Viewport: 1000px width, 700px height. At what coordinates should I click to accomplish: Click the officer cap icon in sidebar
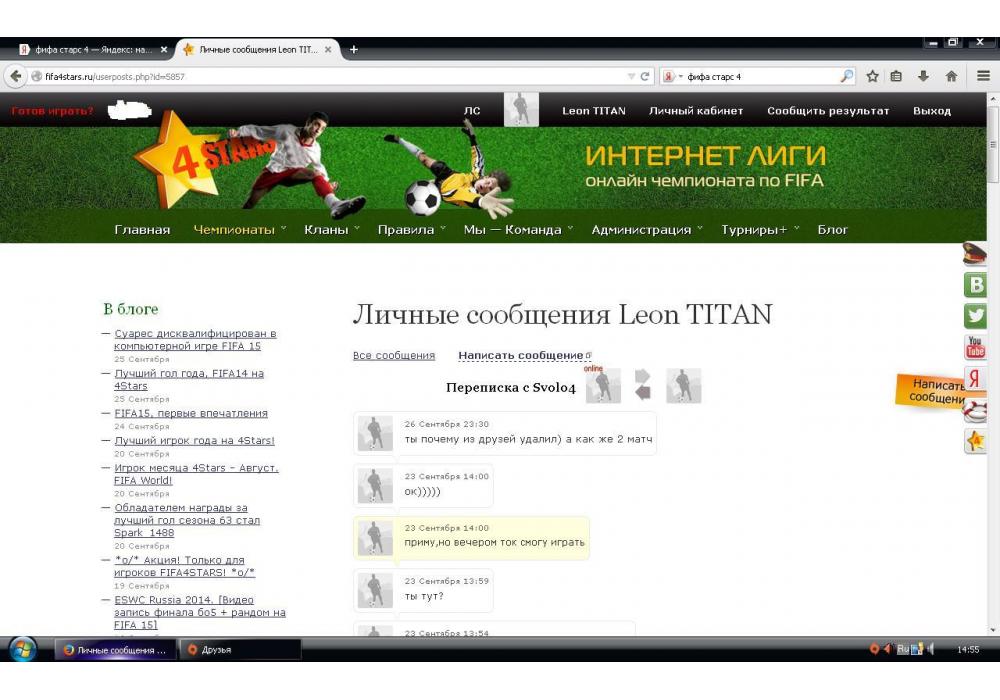pos(975,254)
